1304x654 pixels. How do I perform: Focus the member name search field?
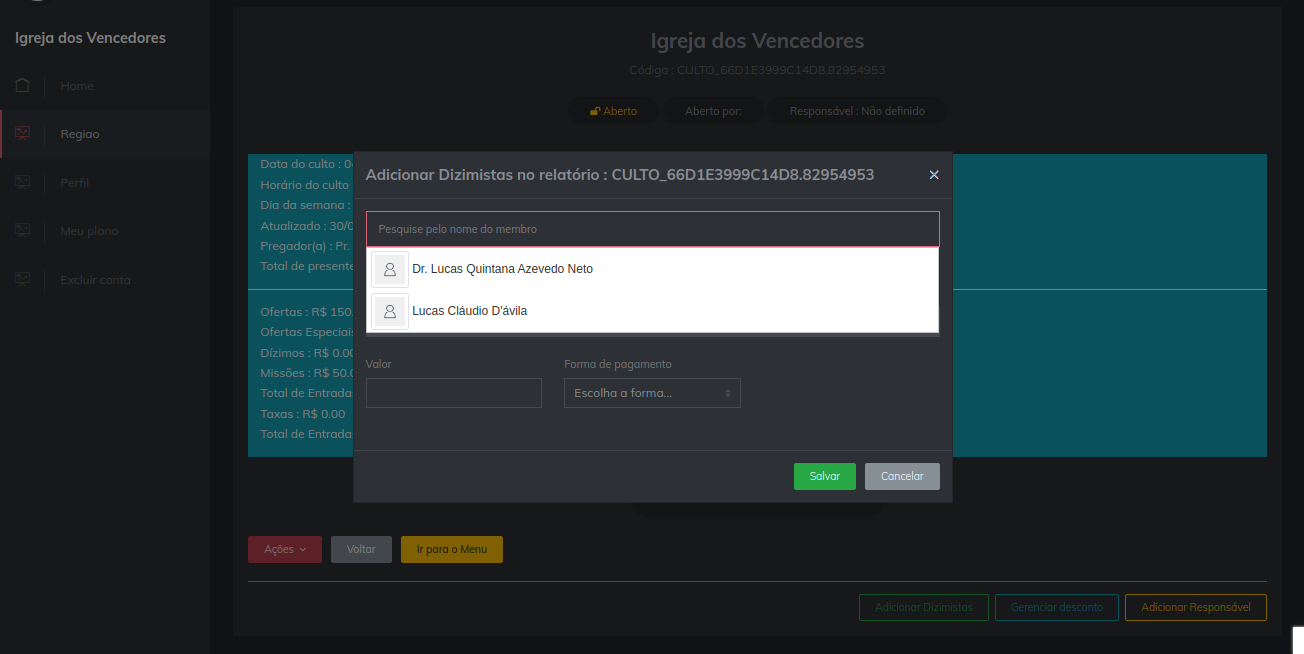[652, 229]
